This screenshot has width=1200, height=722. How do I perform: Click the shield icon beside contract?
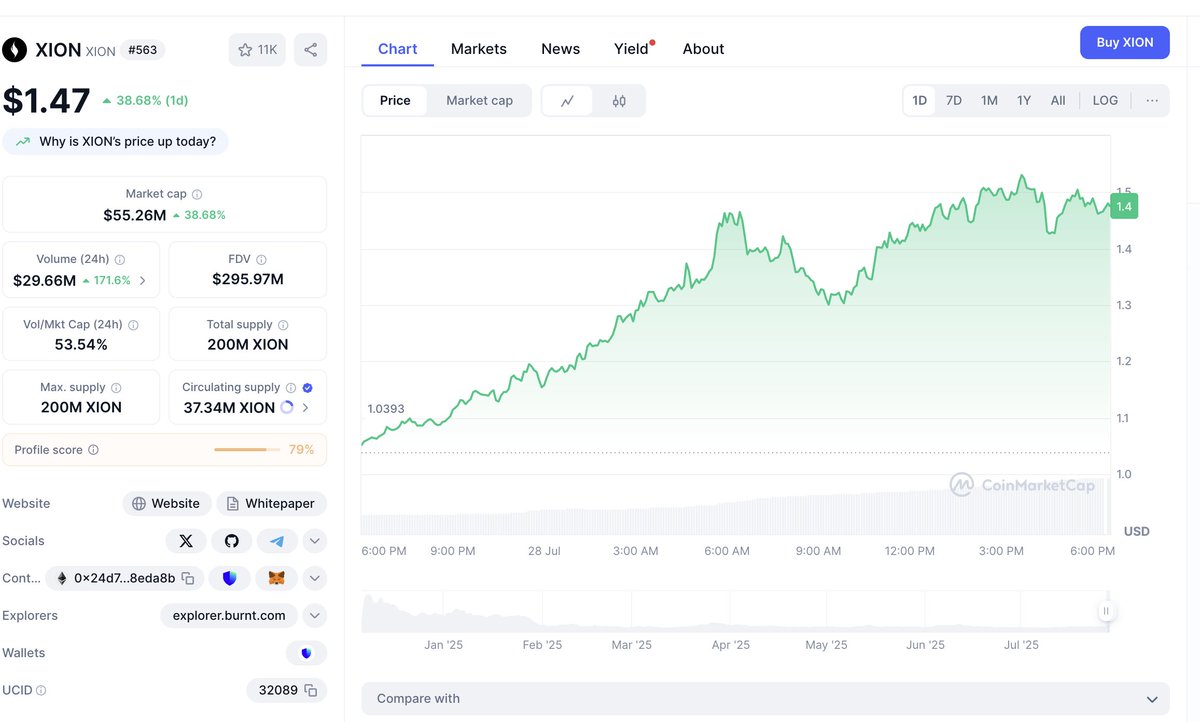point(230,578)
